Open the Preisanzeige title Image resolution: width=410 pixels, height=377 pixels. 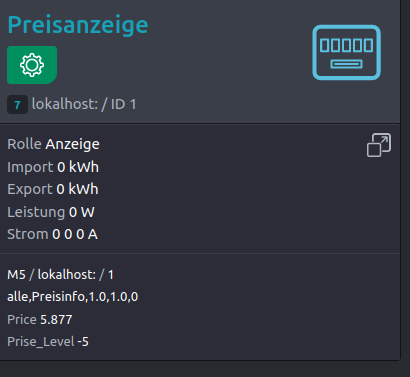coord(78,25)
